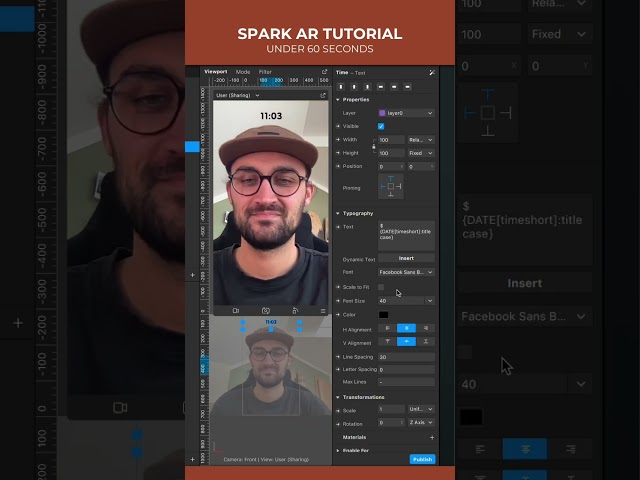Open the Font Size dropdown arrow

pos(430,301)
